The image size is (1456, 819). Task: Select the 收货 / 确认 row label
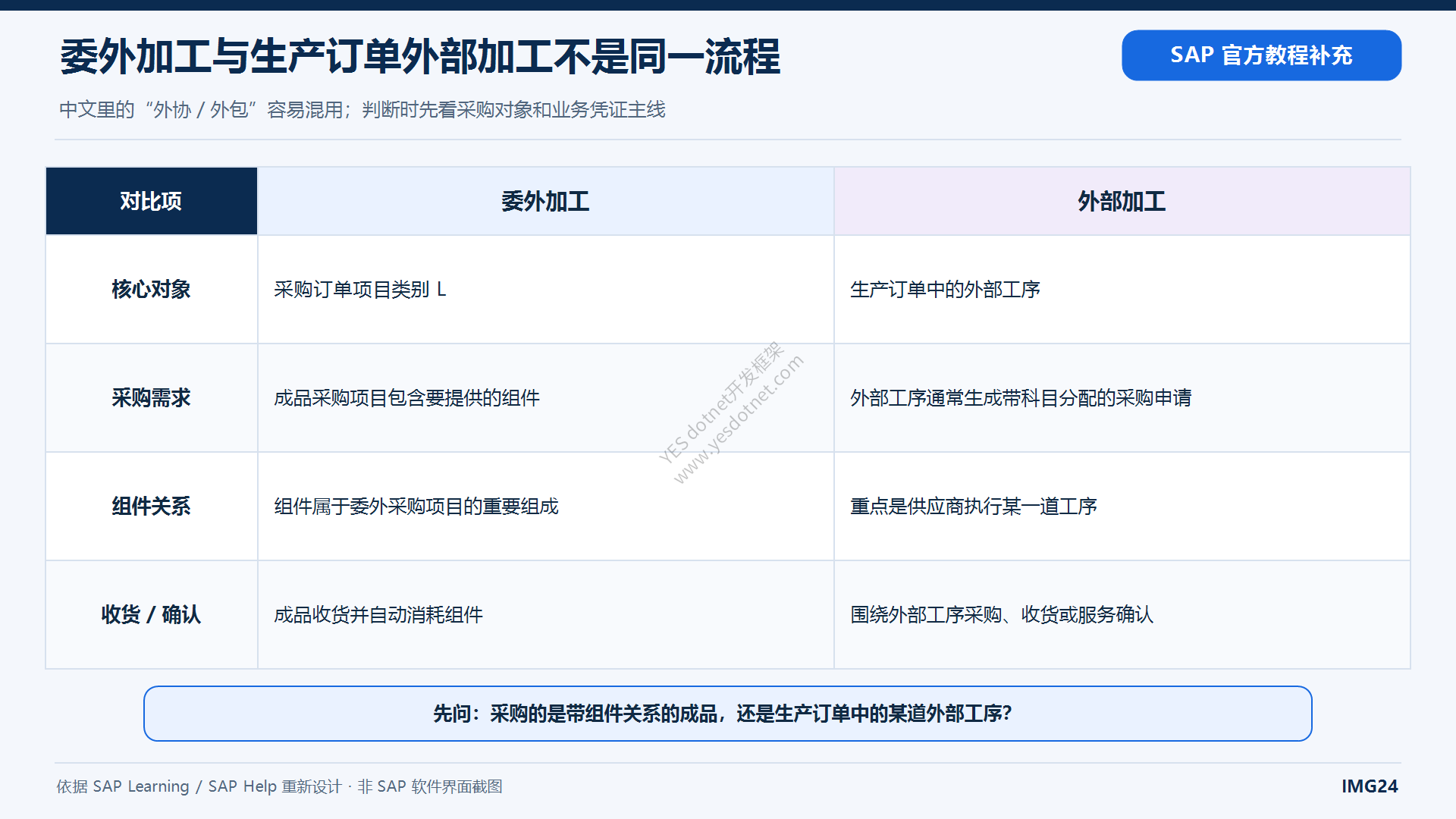(152, 614)
